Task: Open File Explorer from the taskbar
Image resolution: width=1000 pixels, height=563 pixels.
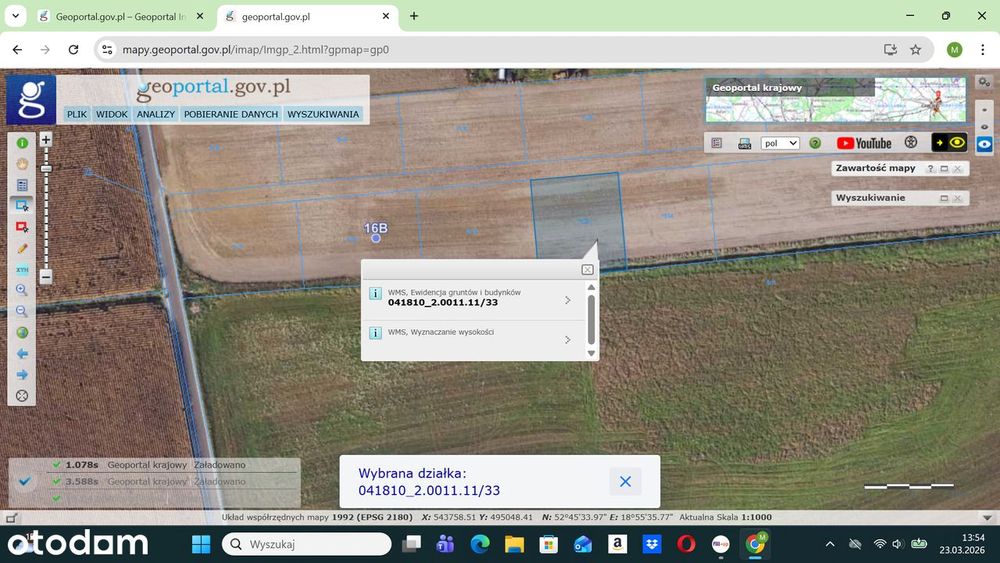Action: pos(514,544)
